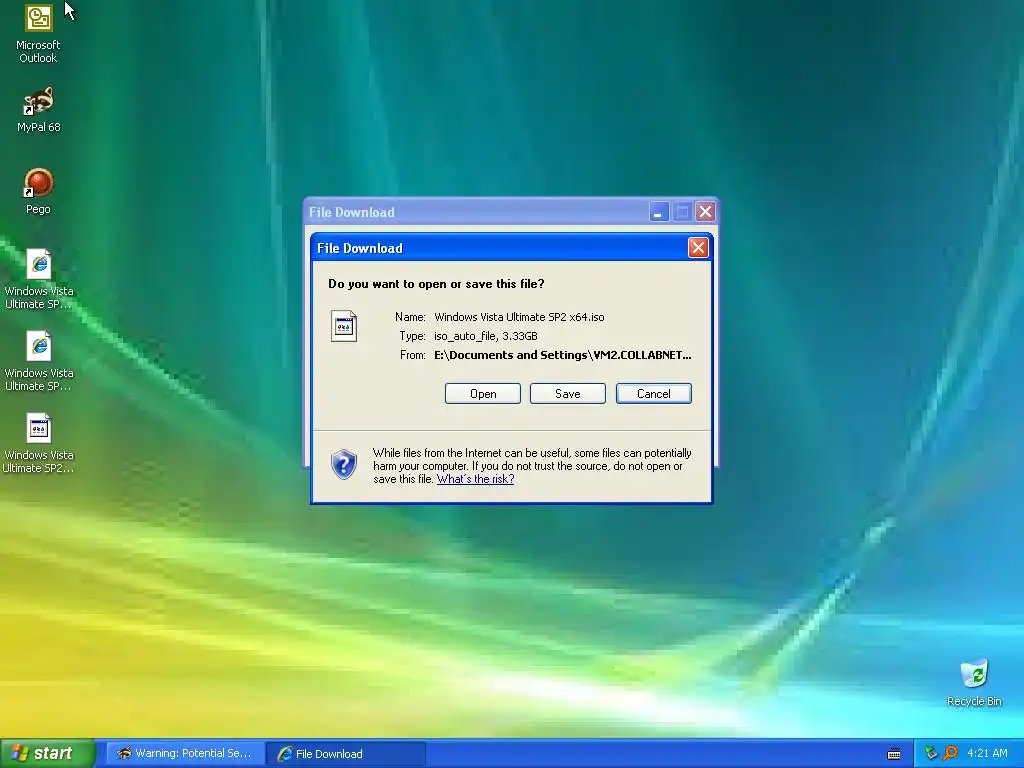This screenshot has height=768, width=1024.
Task: Close the front File Download dialog
Action: [x=698, y=248]
